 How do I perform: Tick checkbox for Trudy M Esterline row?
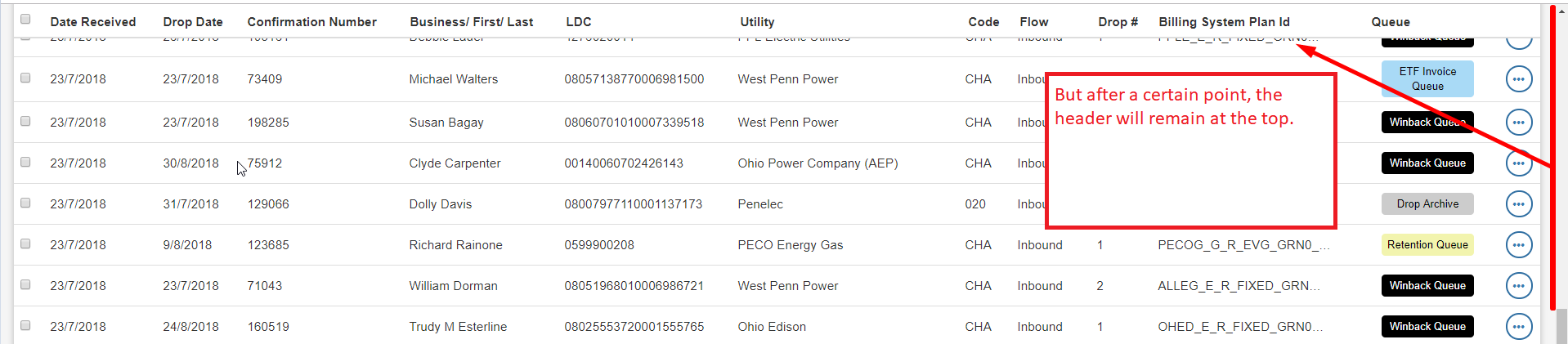point(25,325)
